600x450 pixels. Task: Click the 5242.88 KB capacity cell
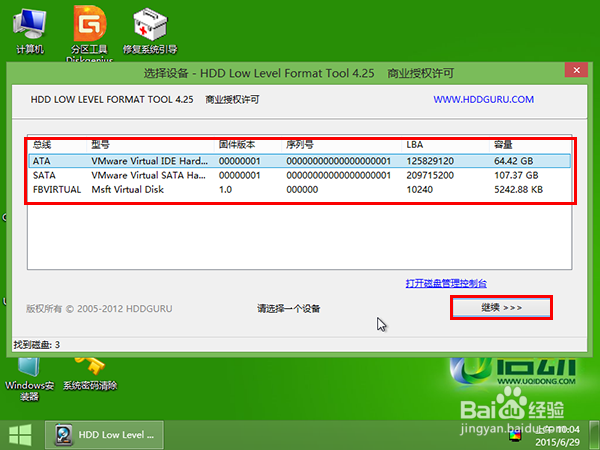point(518,189)
